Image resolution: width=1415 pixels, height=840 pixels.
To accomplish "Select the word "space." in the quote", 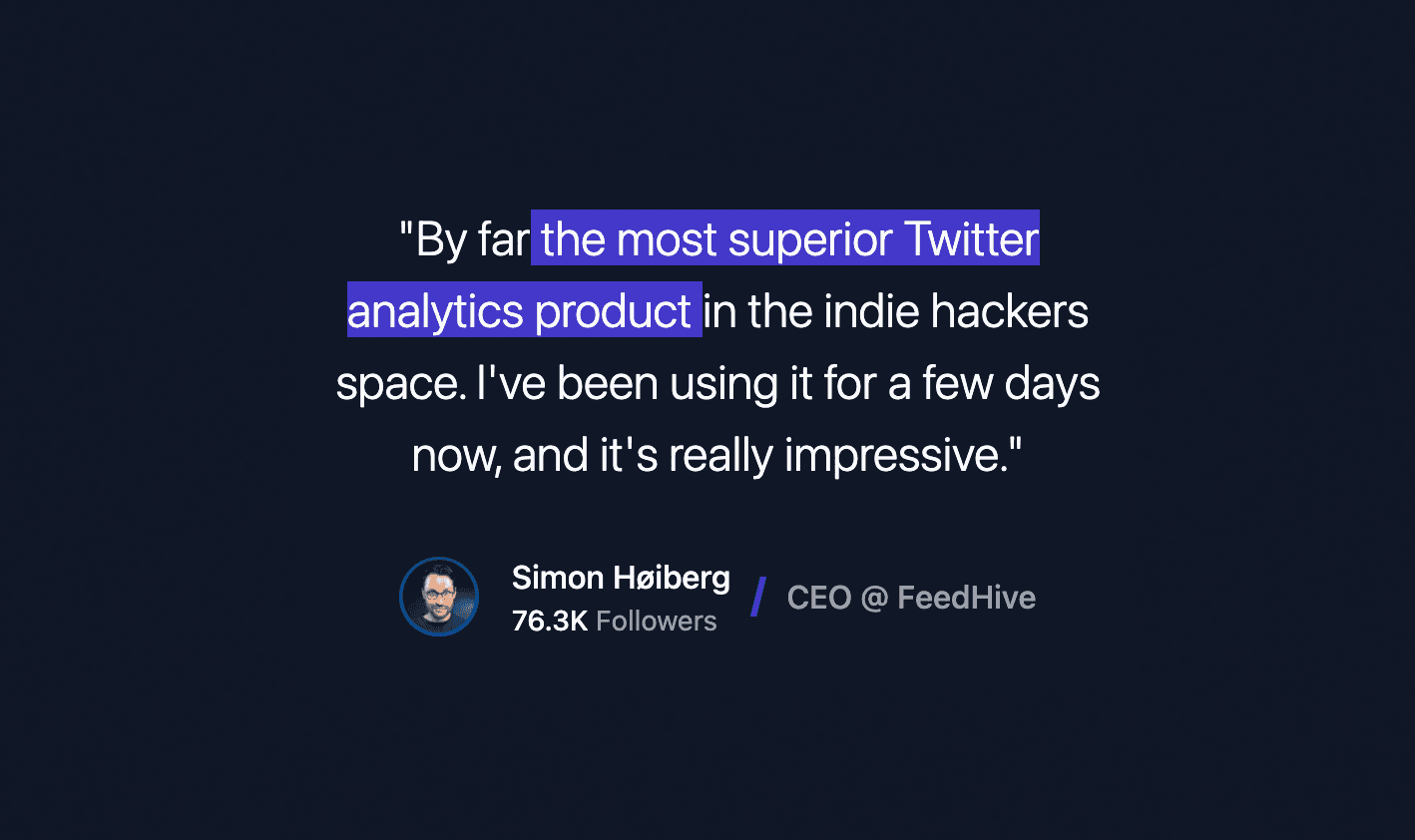I will coord(400,384).
